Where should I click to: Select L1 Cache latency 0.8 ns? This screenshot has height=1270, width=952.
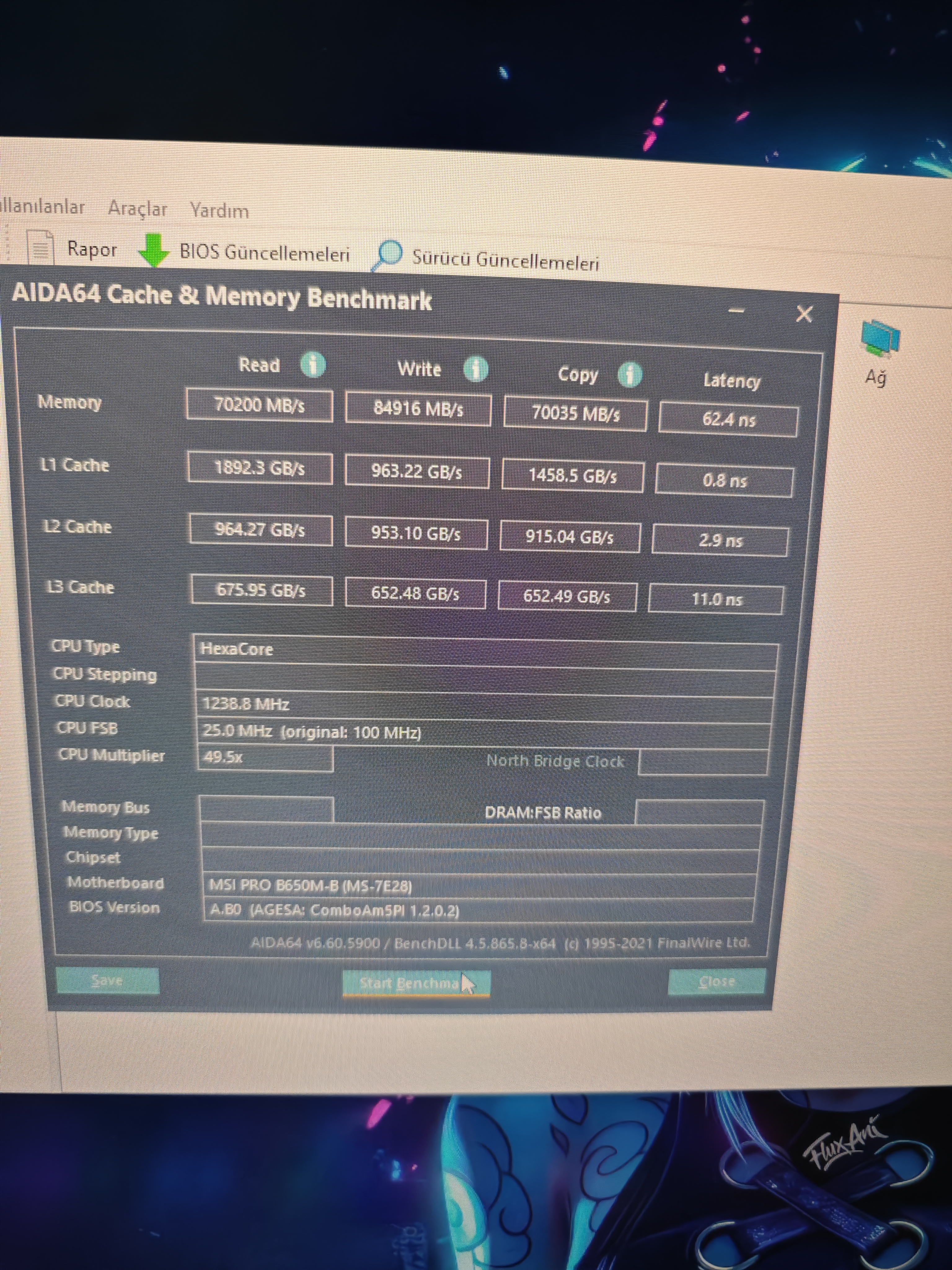point(724,481)
